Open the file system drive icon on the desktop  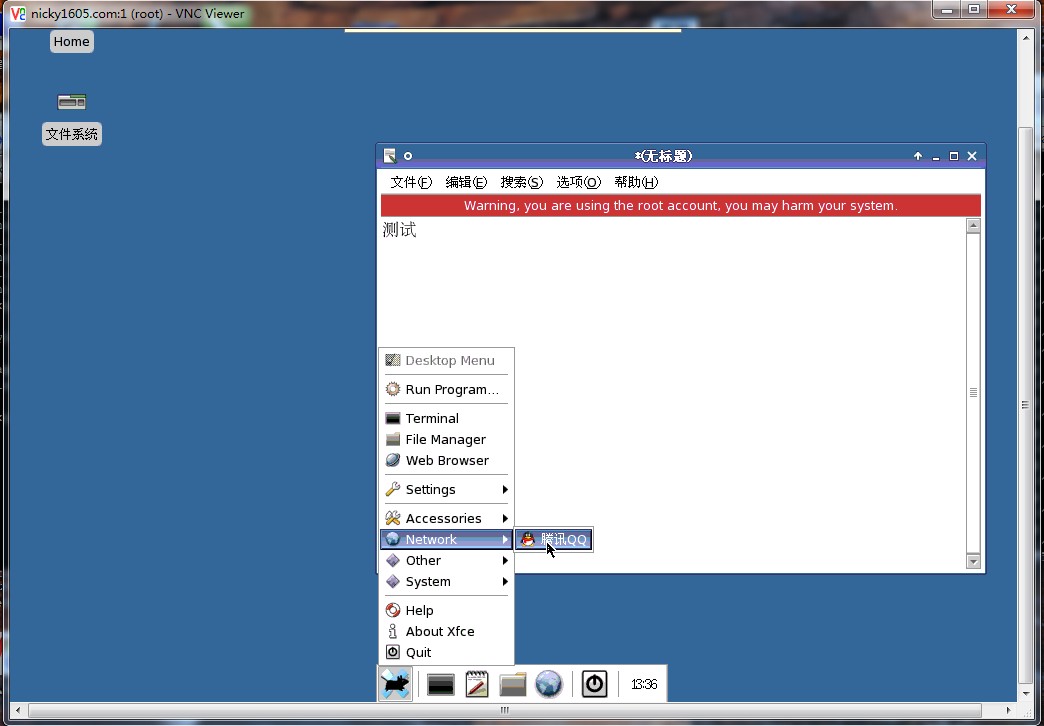(x=72, y=102)
